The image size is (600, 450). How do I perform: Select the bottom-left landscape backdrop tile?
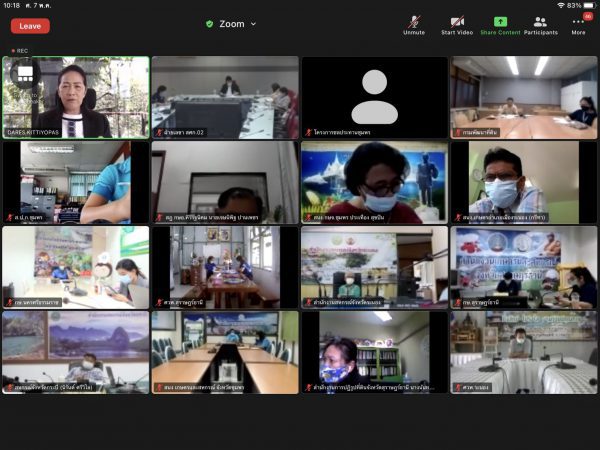click(x=76, y=351)
